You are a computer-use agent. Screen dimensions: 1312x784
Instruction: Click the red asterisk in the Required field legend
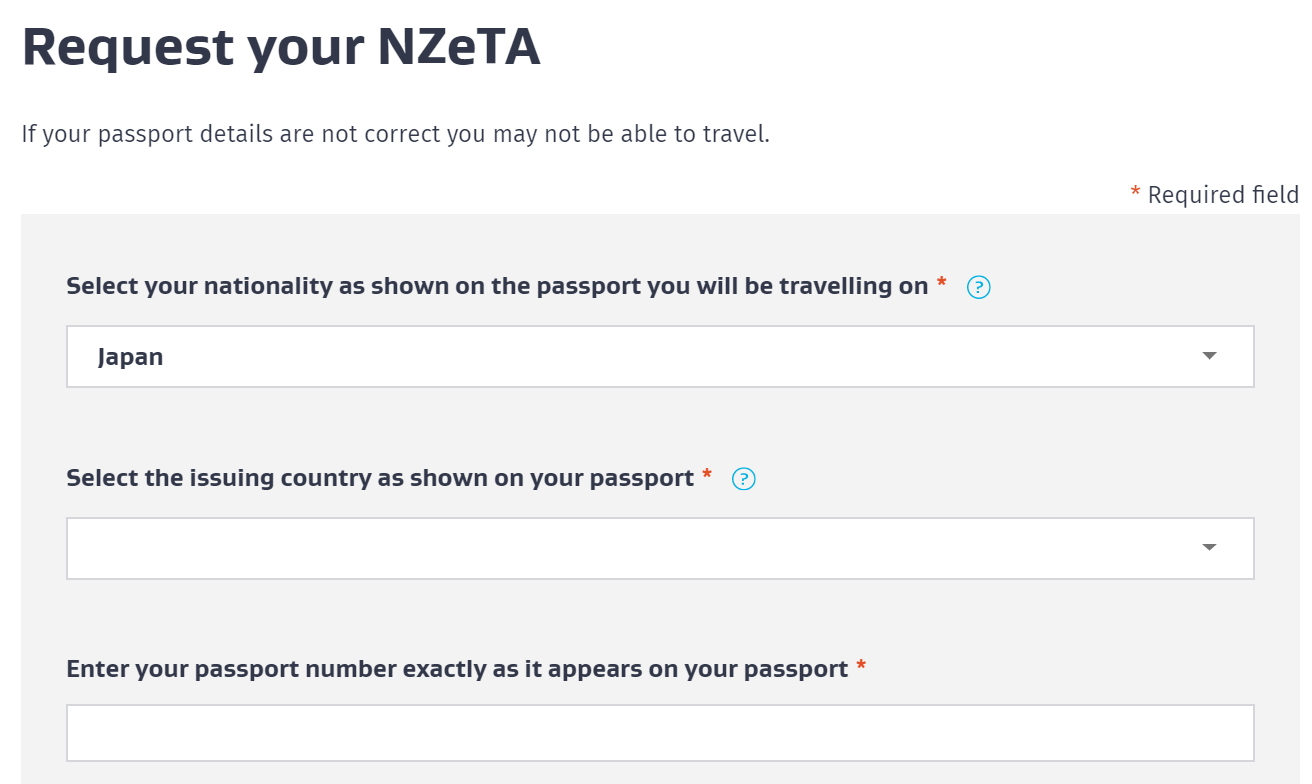pos(1135,193)
